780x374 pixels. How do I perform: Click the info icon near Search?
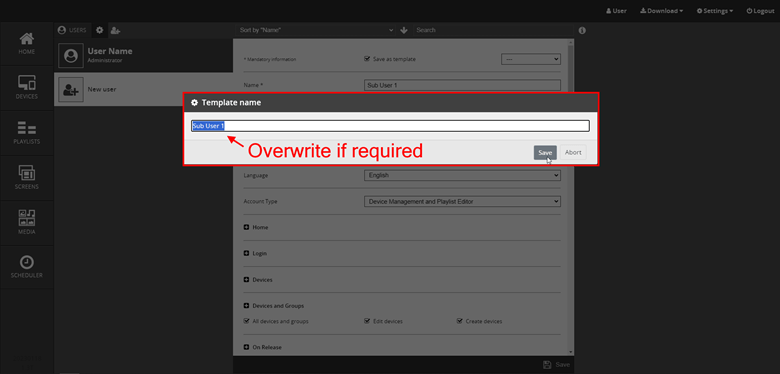[x=582, y=30]
